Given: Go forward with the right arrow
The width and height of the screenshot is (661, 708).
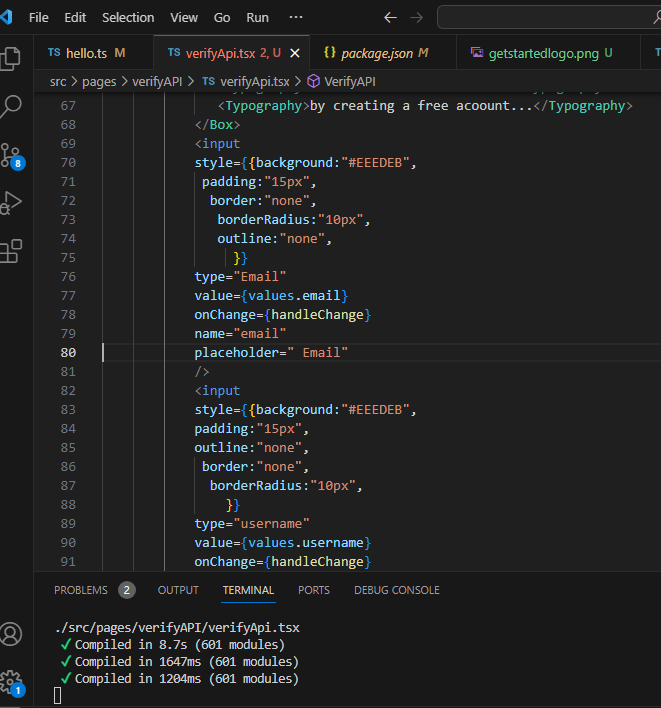Looking at the screenshot, I should point(416,18).
